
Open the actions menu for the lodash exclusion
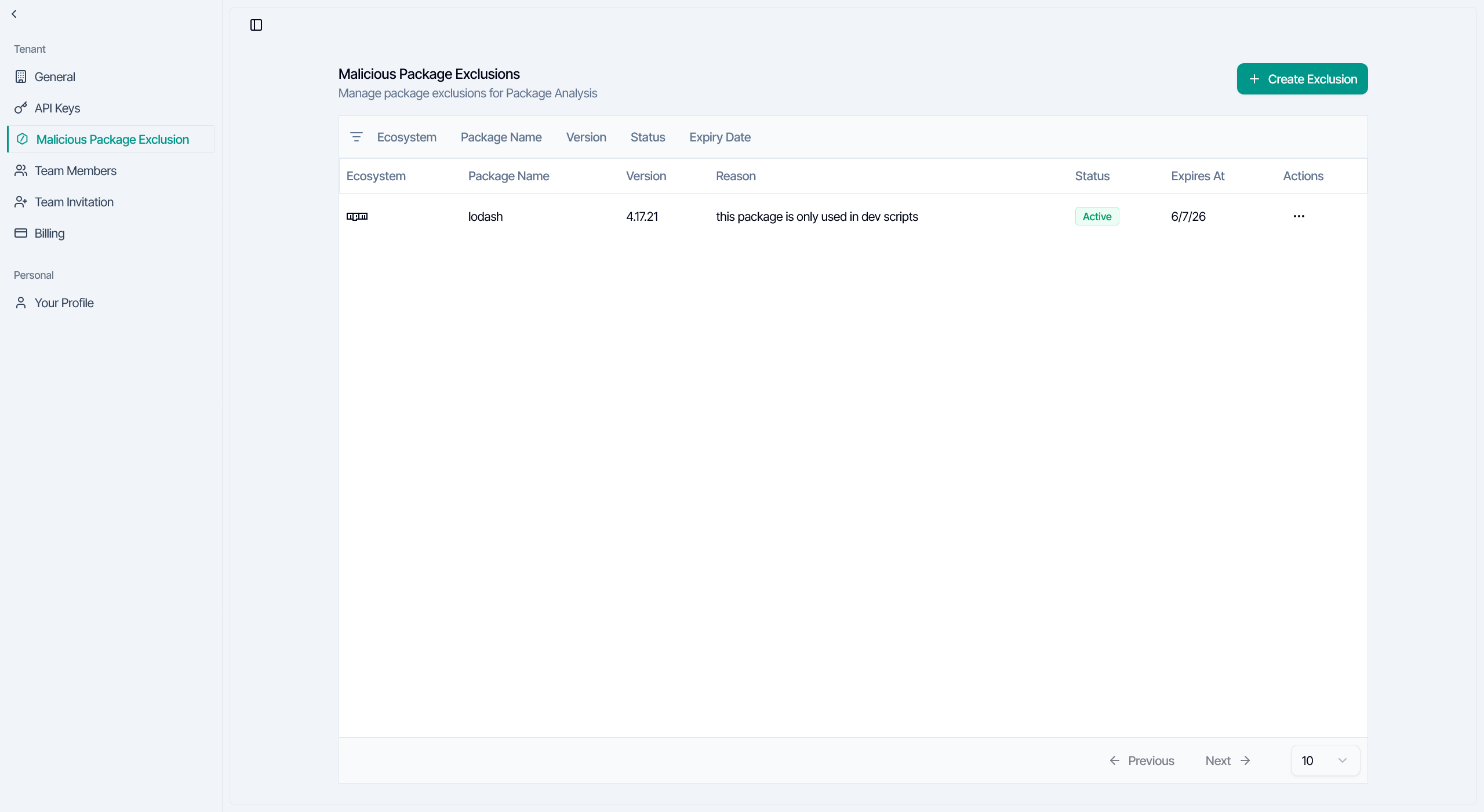click(1298, 216)
